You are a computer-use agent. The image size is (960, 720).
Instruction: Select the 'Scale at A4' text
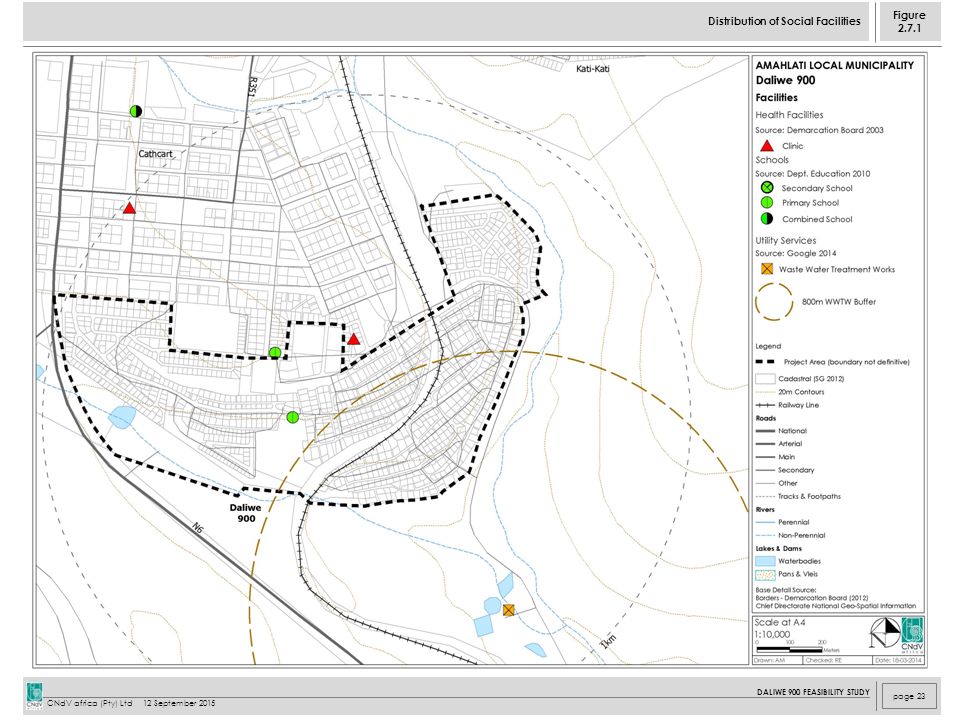click(x=779, y=622)
